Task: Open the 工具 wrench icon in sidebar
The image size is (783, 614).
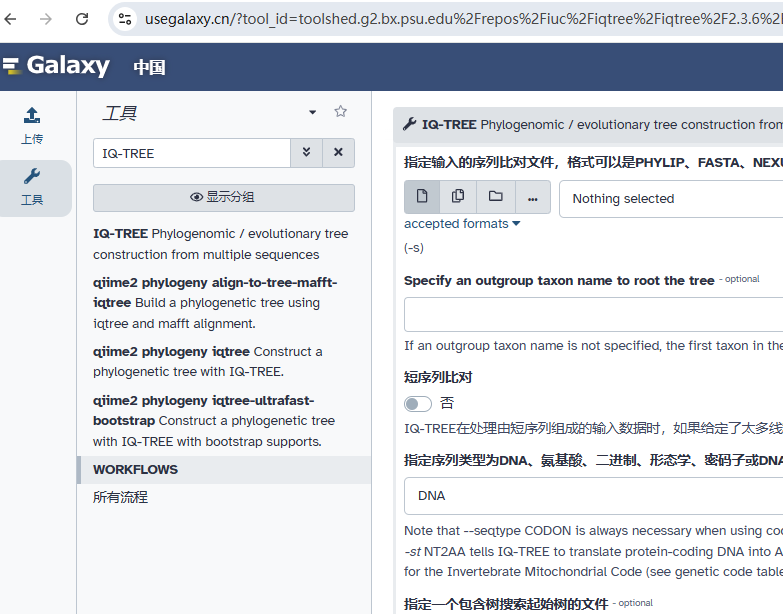Action: tap(32, 188)
